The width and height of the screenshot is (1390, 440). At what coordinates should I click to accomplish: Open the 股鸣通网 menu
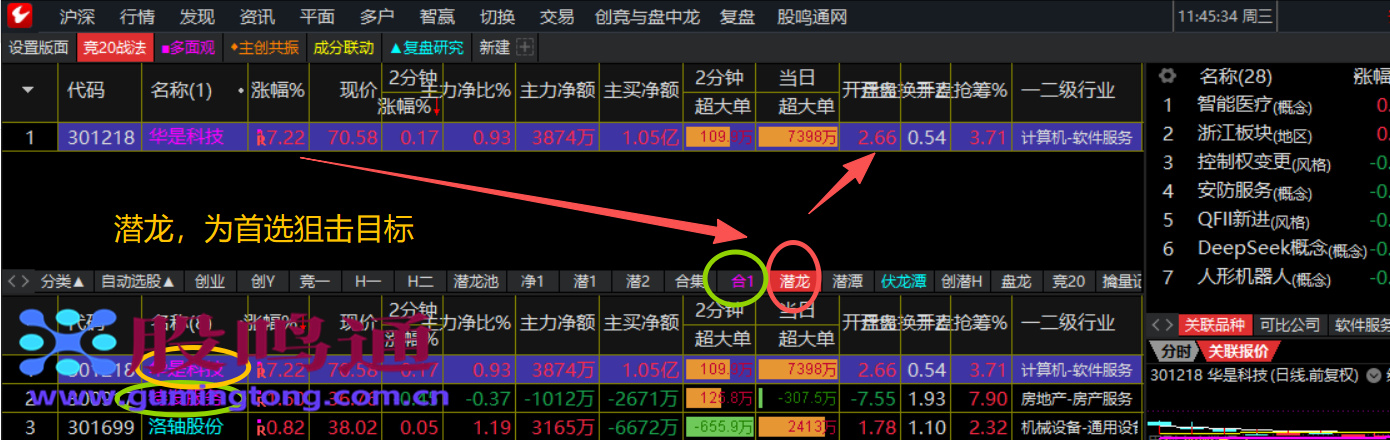point(812,16)
